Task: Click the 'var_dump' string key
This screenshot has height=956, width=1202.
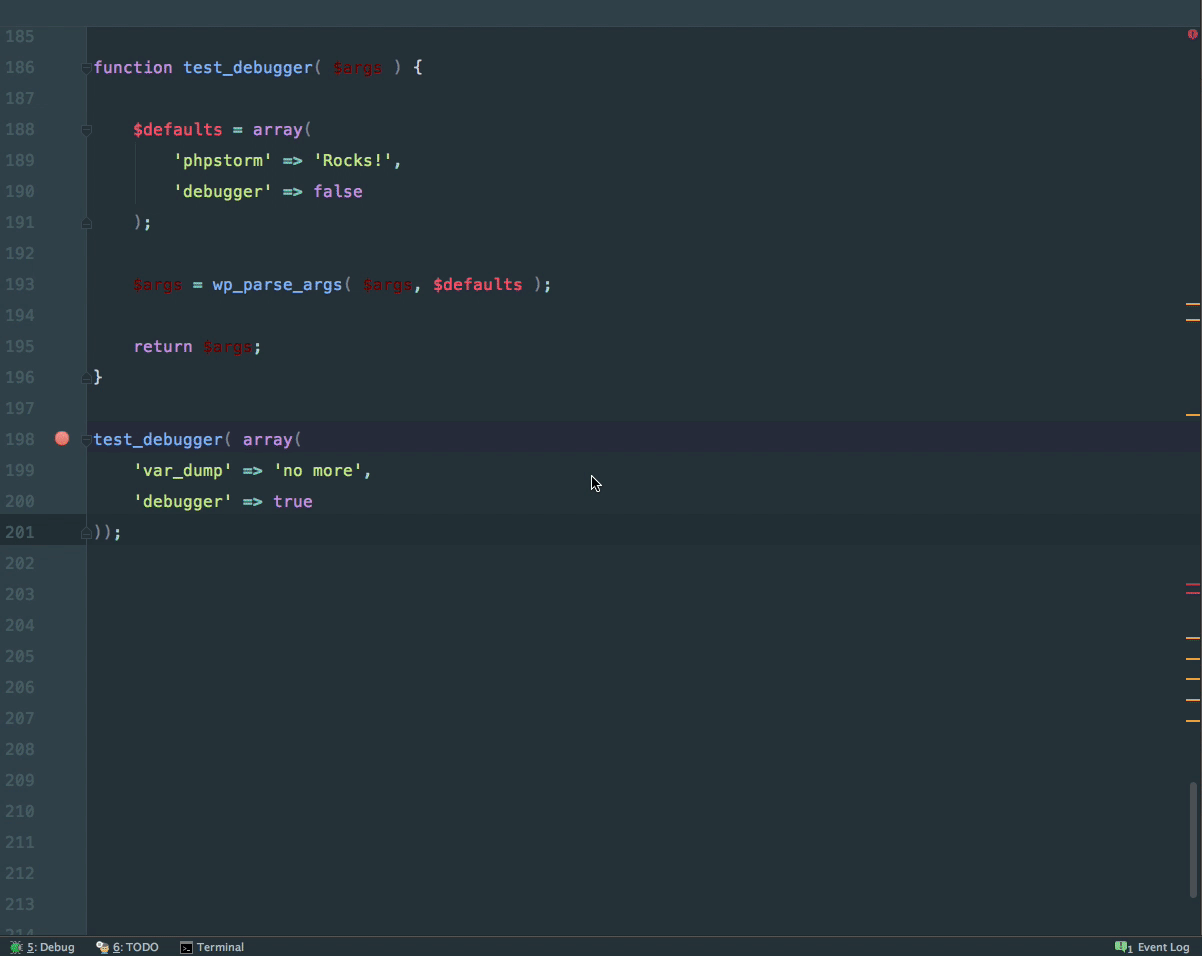Action: click(183, 470)
